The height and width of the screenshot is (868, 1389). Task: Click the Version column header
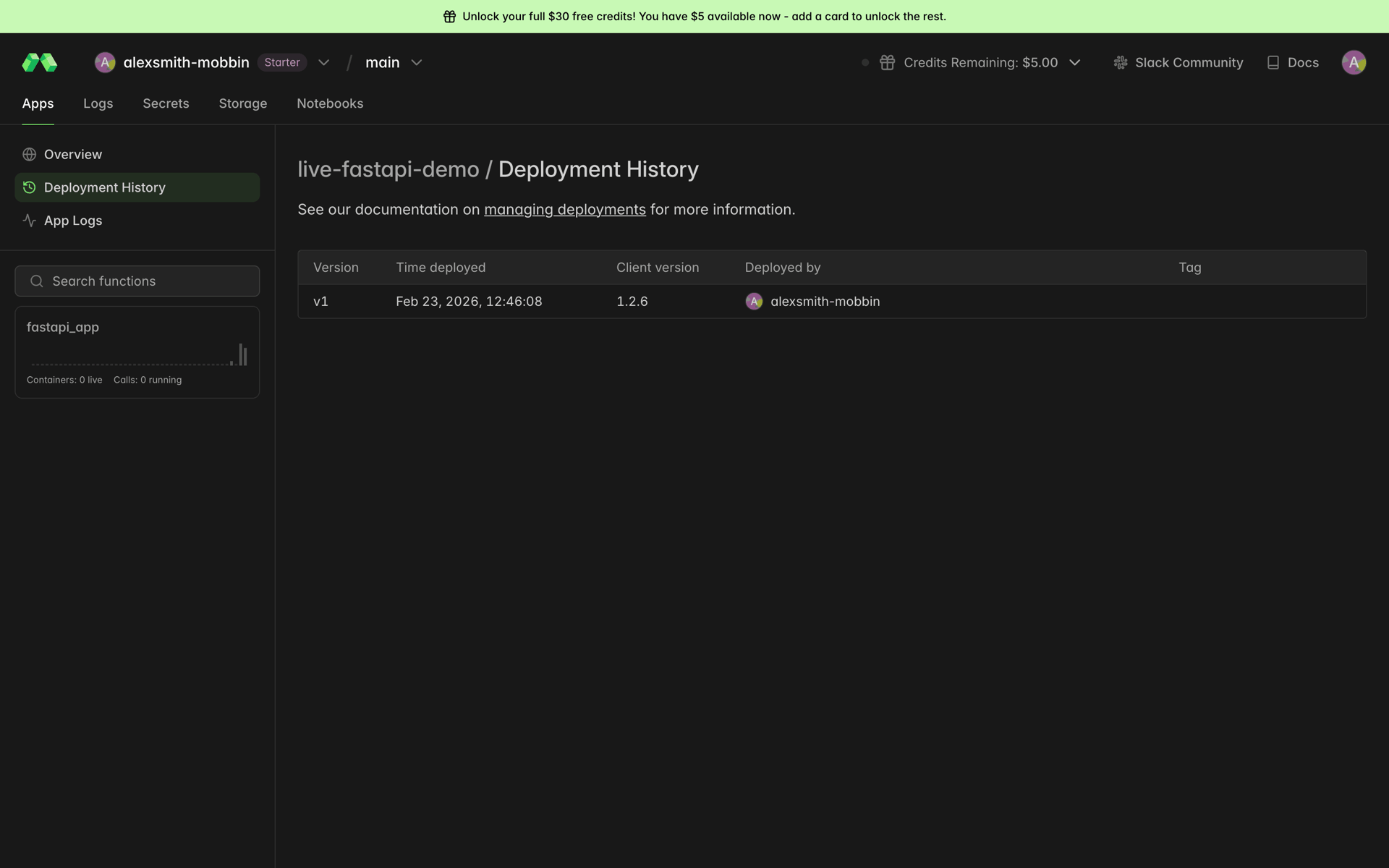(x=336, y=268)
